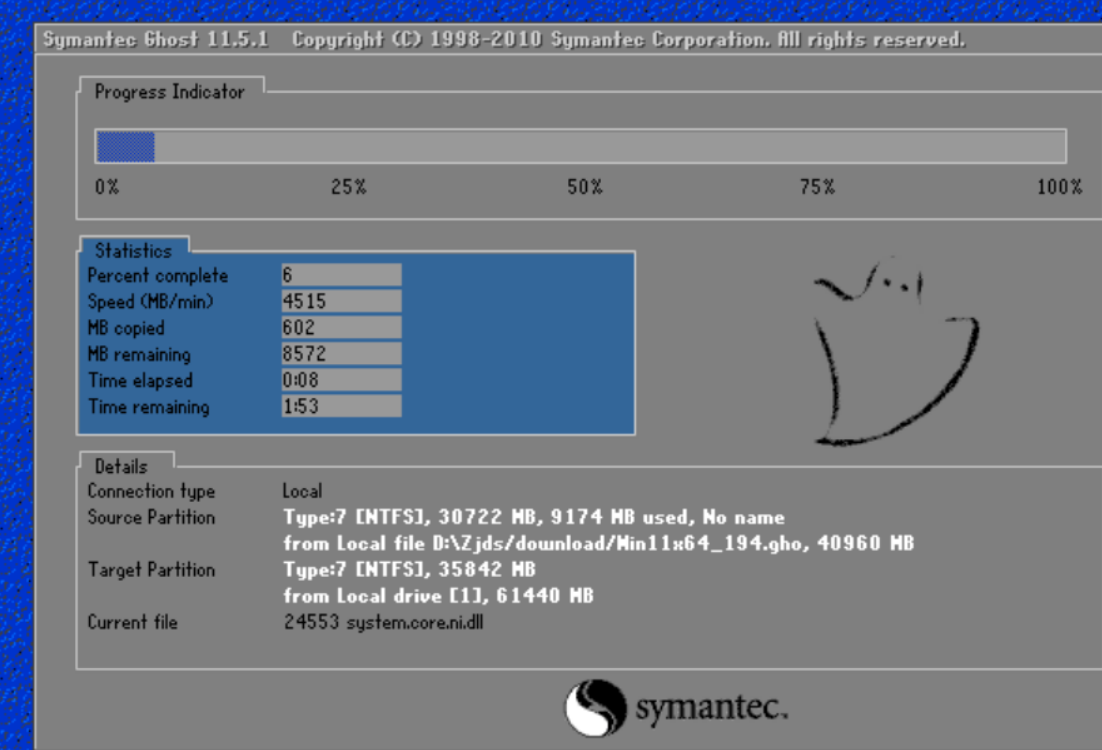Select the Details panel label
The image size is (1102, 750).
121,467
